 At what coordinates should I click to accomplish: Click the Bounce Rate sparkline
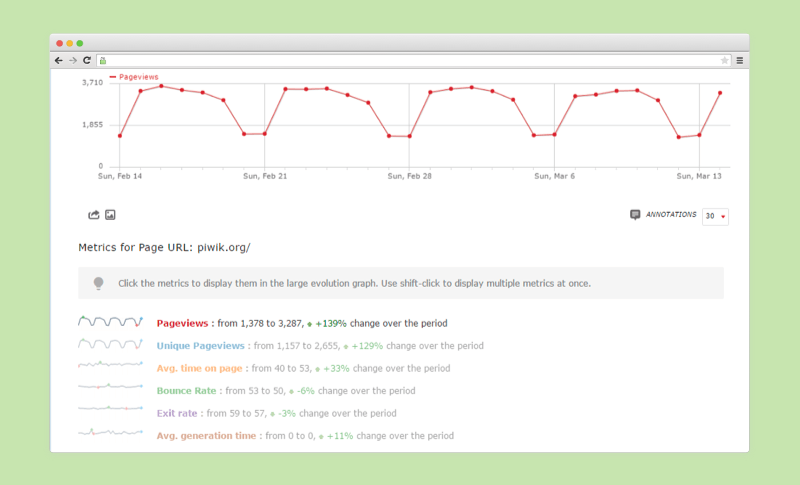110,387
